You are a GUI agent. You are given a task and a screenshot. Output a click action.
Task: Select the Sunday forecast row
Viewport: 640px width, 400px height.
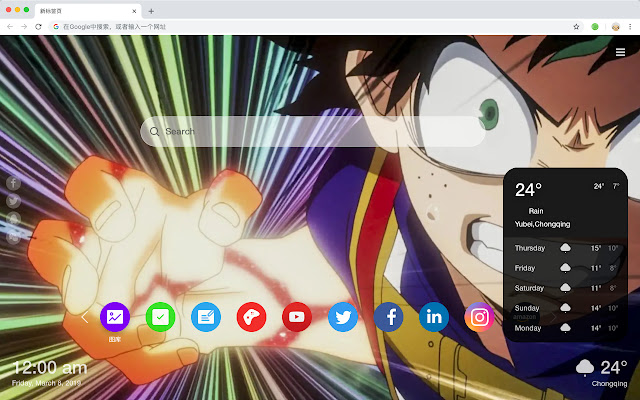tap(566, 308)
